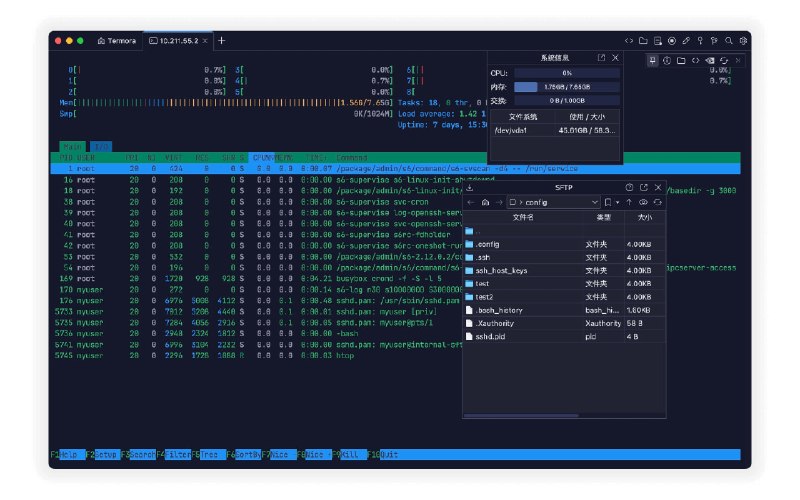Viewport: 800px width, 500px height.
Task: Click the info circle icon in floating toolbar
Action: [x=667, y=61]
